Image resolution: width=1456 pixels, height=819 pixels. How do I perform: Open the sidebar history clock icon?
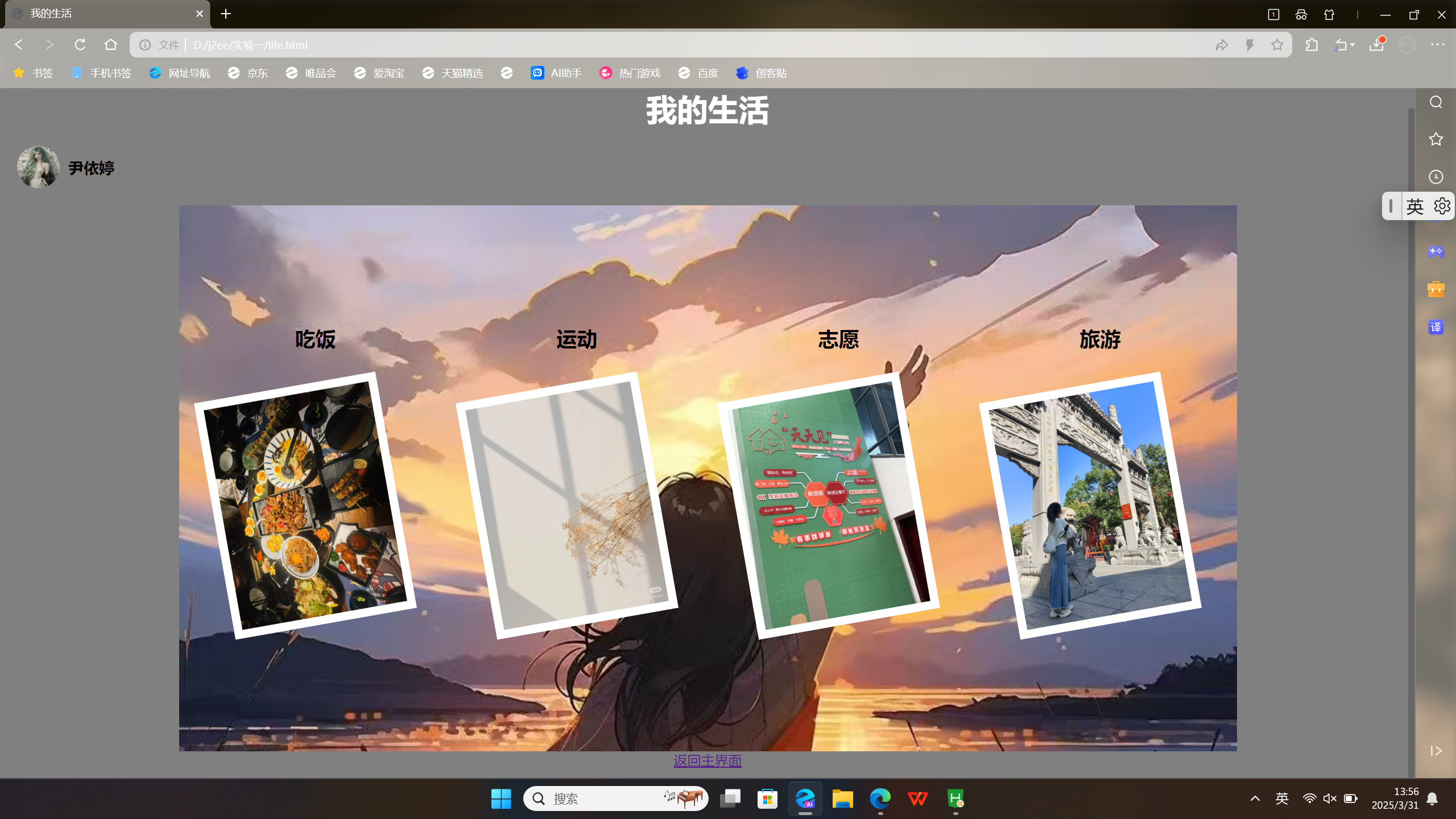(x=1436, y=177)
